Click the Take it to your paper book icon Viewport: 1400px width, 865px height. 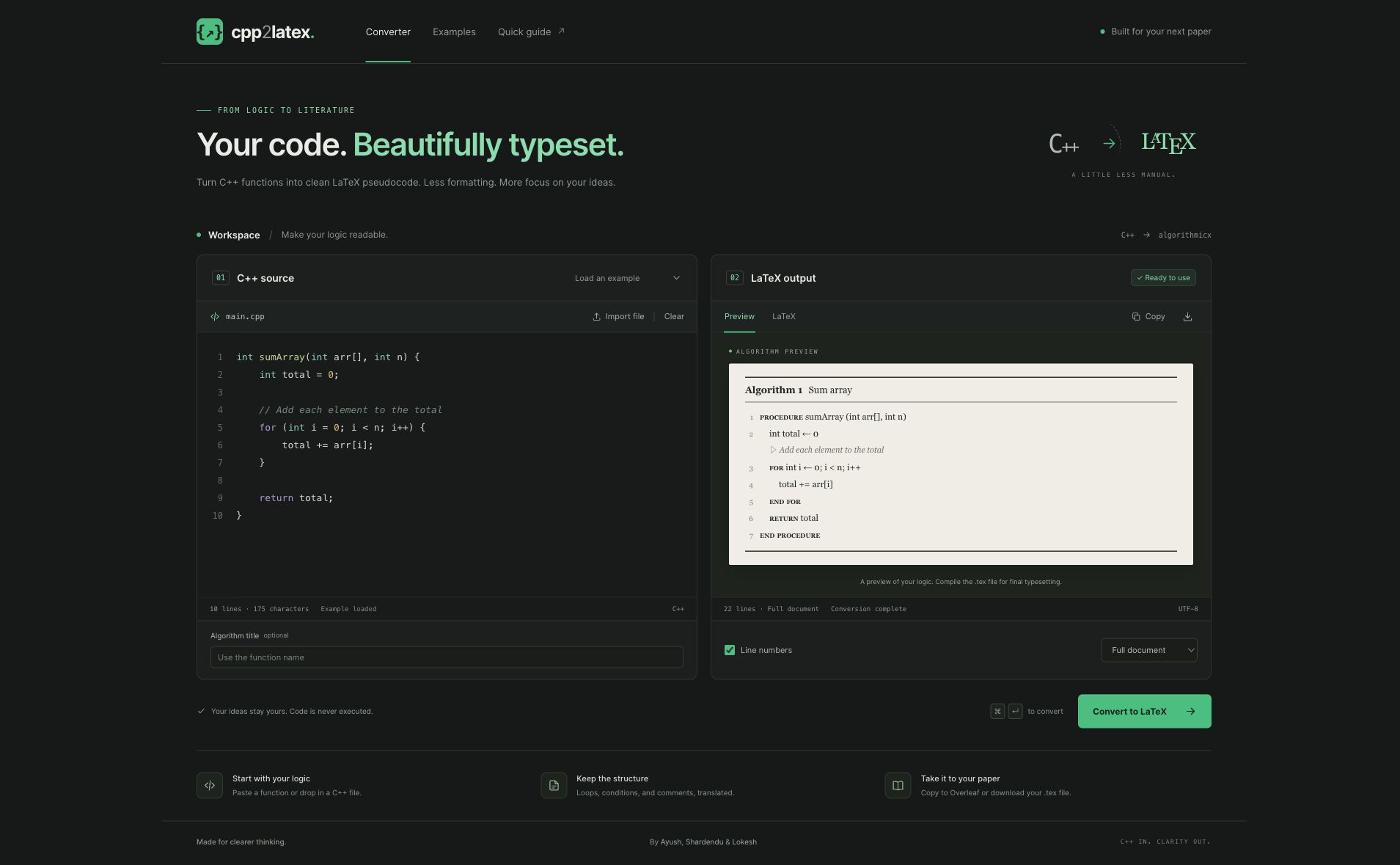(898, 785)
